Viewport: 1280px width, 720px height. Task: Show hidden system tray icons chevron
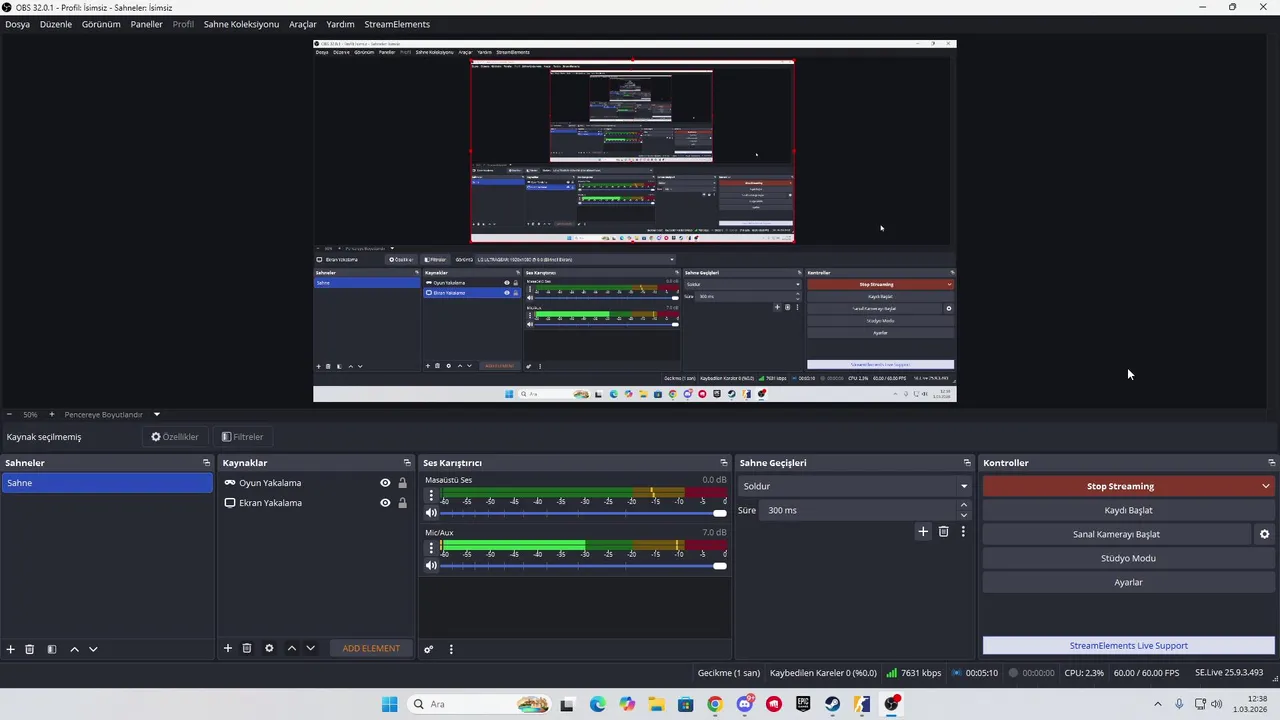pyautogui.click(x=1158, y=704)
